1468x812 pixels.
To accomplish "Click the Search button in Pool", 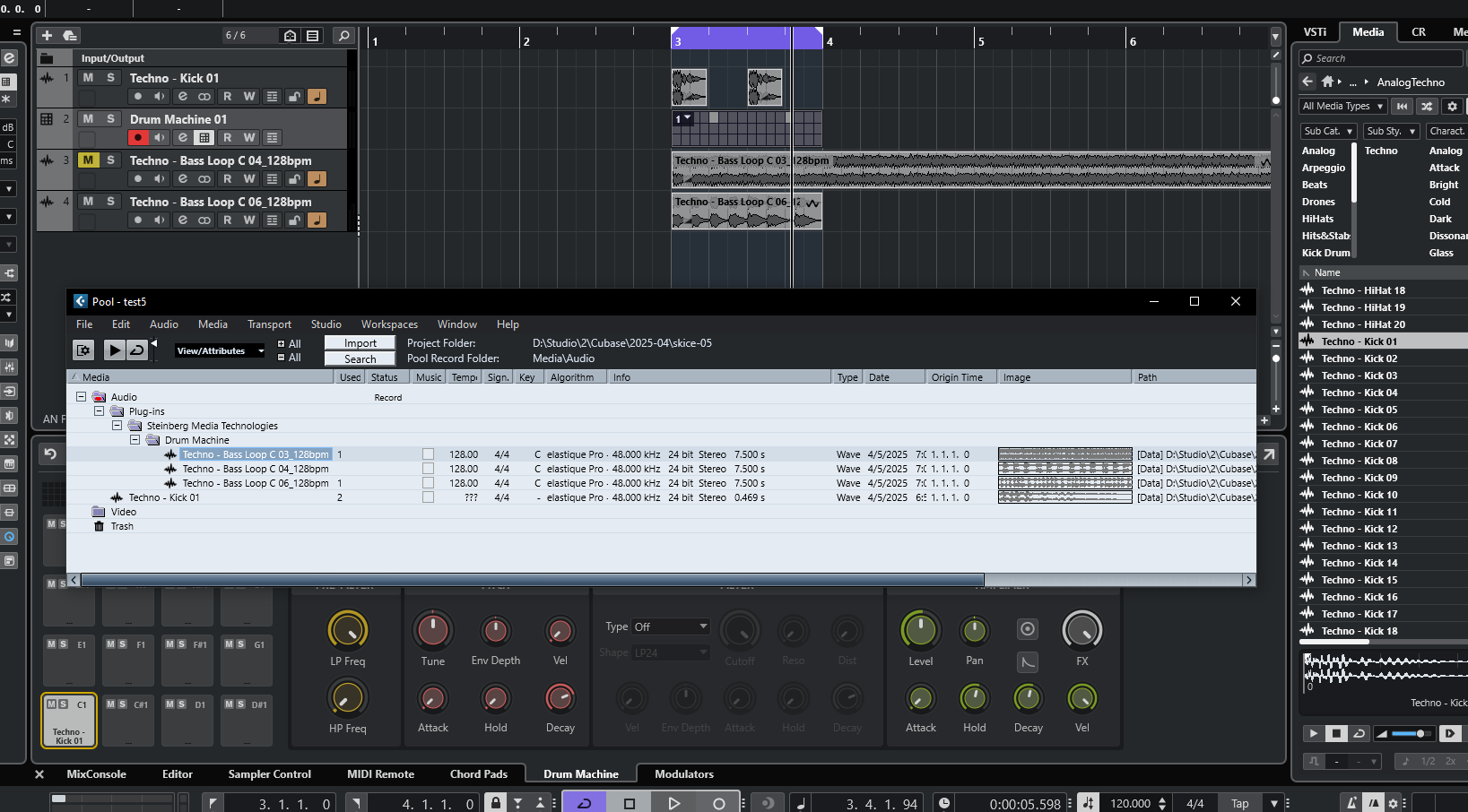I will coord(360,359).
